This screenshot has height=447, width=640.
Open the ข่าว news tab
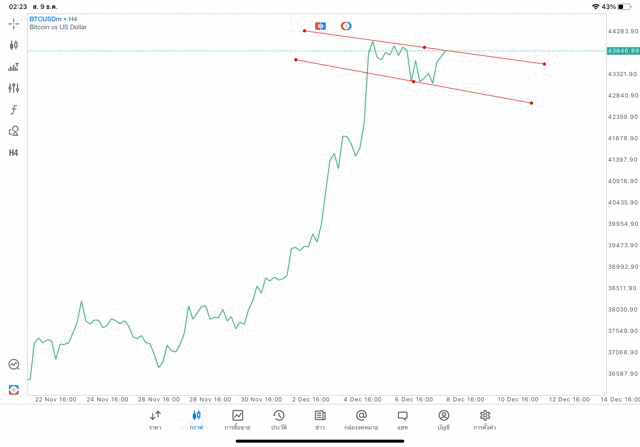point(320,419)
